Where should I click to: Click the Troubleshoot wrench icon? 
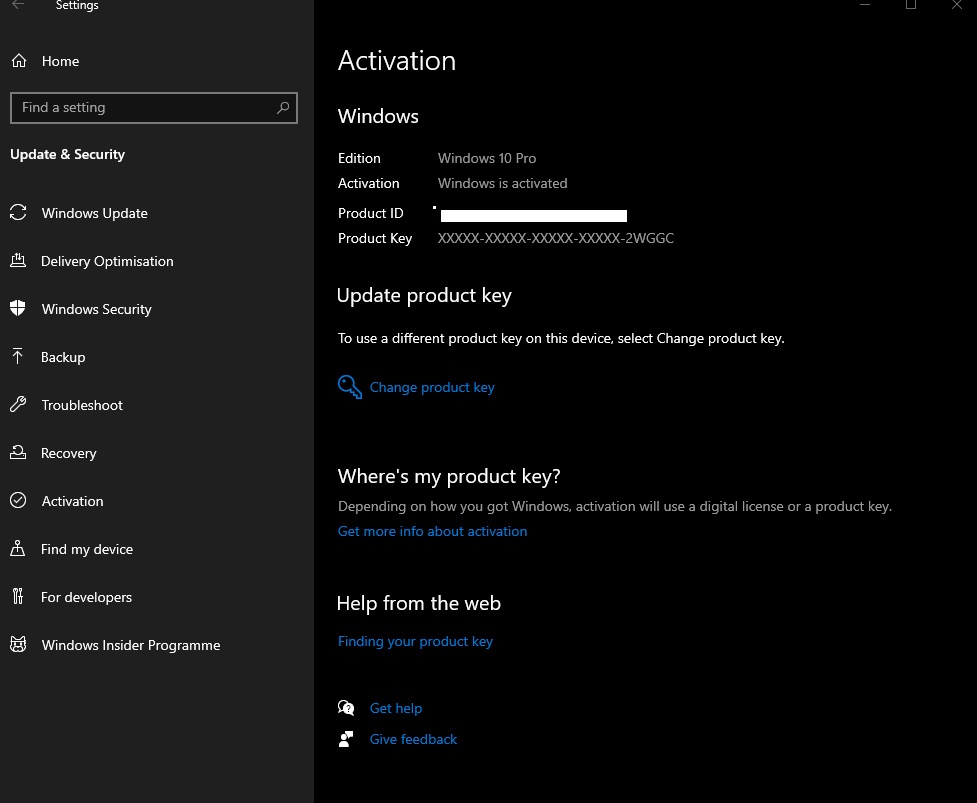tap(18, 404)
